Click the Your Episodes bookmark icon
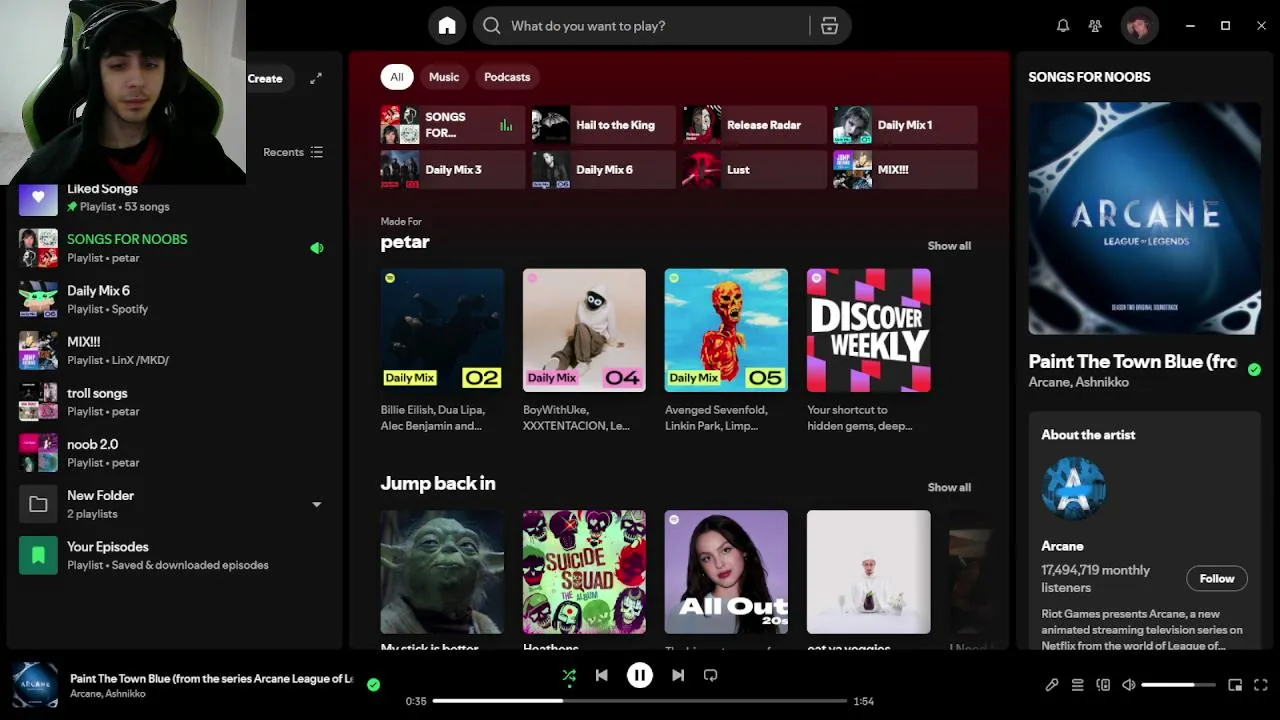1280x720 pixels. point(38,555)
